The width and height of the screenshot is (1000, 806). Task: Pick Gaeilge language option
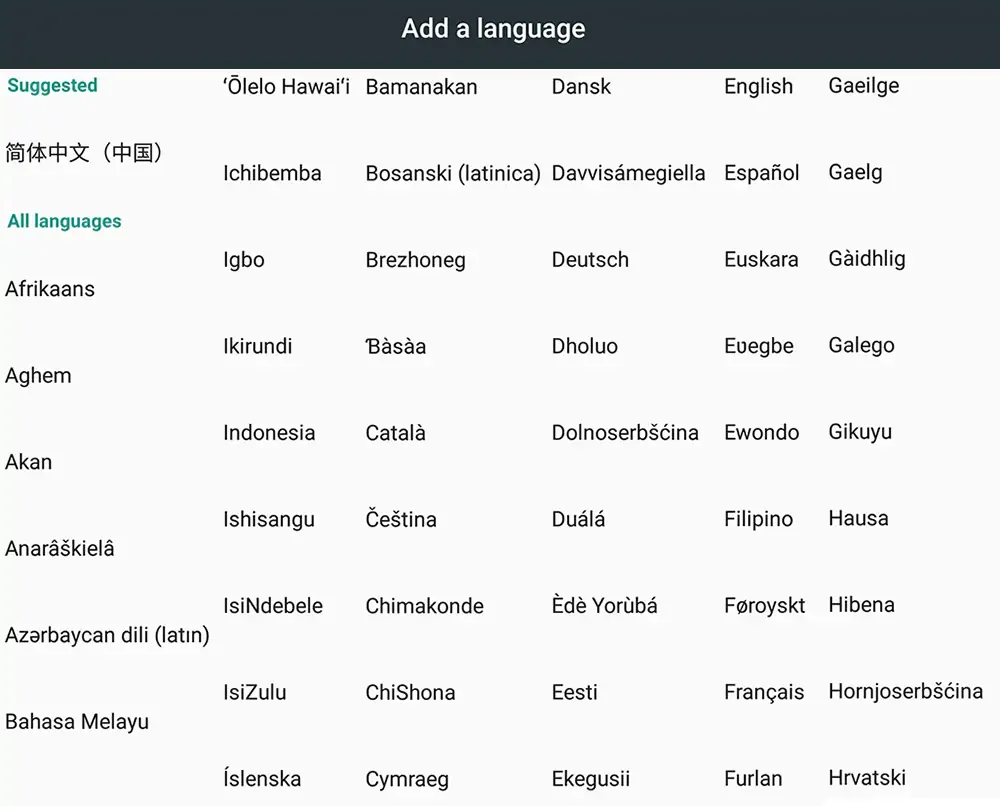864,86
